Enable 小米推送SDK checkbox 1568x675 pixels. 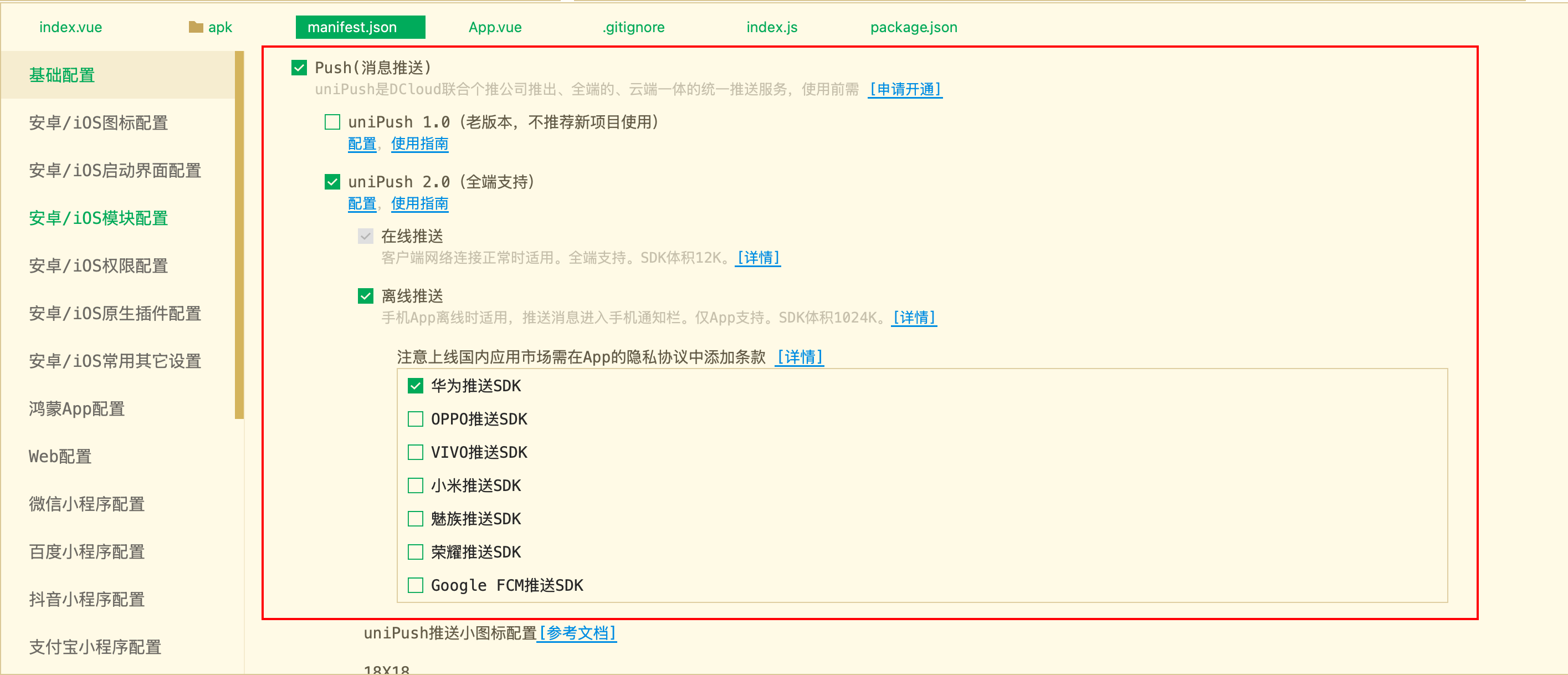416,485
